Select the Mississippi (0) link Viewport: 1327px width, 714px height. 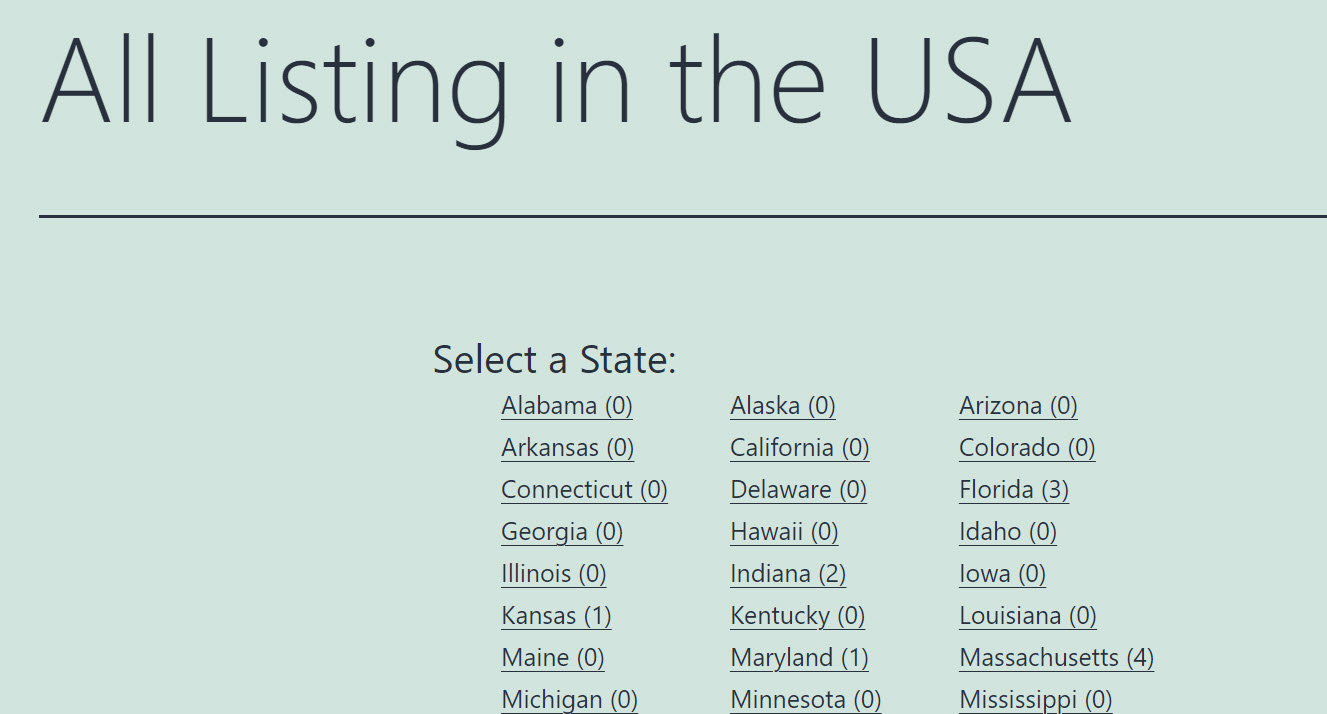pos(1036,700)
